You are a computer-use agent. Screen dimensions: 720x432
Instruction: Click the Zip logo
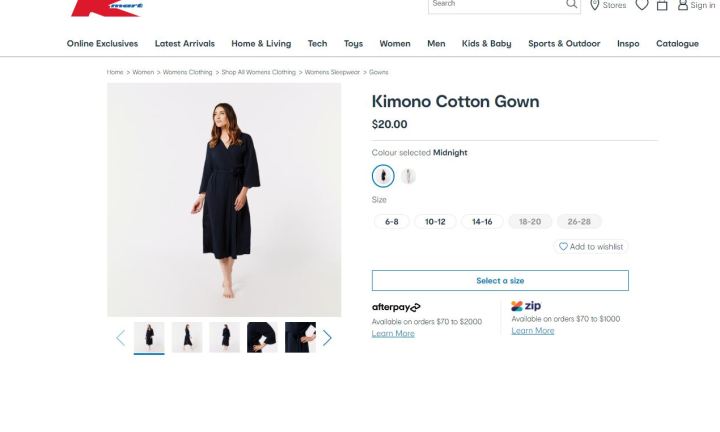click(x=526, y=306)
